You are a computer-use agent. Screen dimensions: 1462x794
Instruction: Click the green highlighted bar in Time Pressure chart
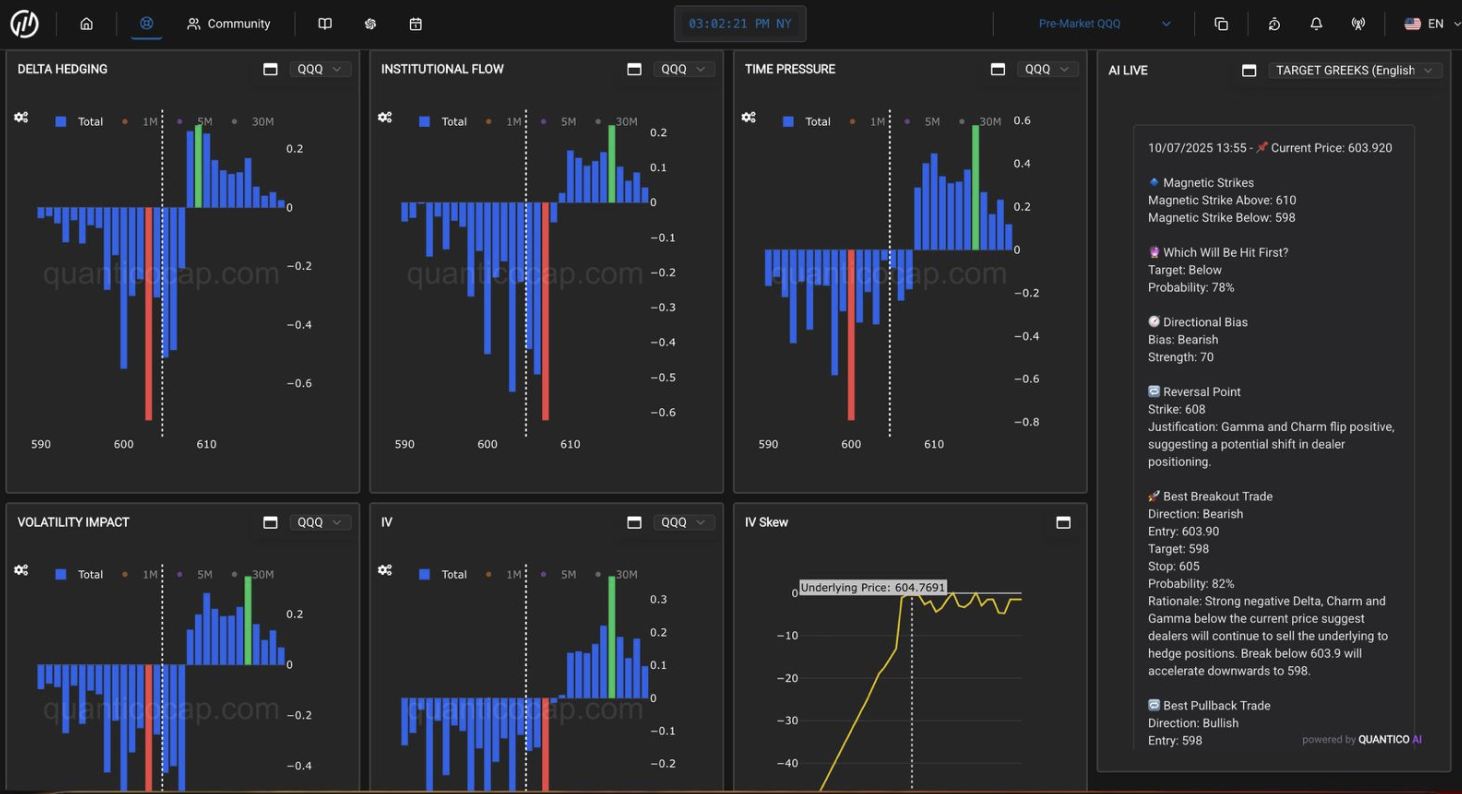click(976, 185)
